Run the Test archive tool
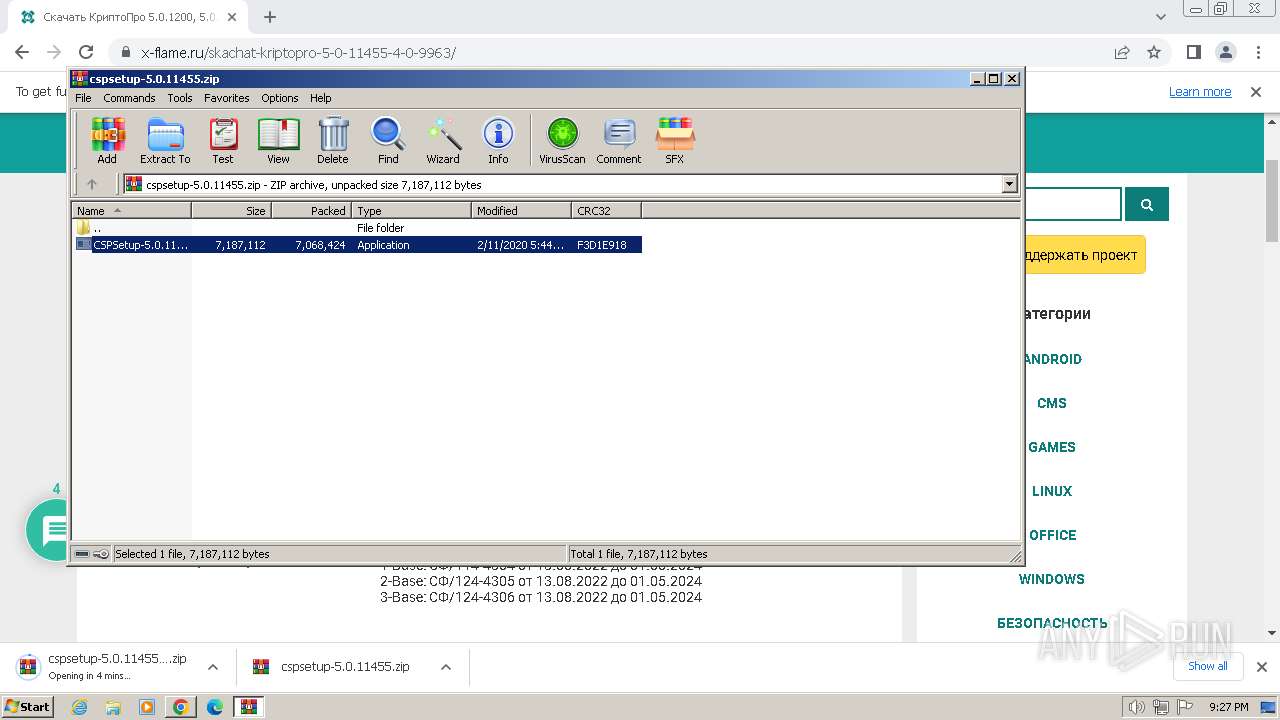 click(x=223, y=141)
